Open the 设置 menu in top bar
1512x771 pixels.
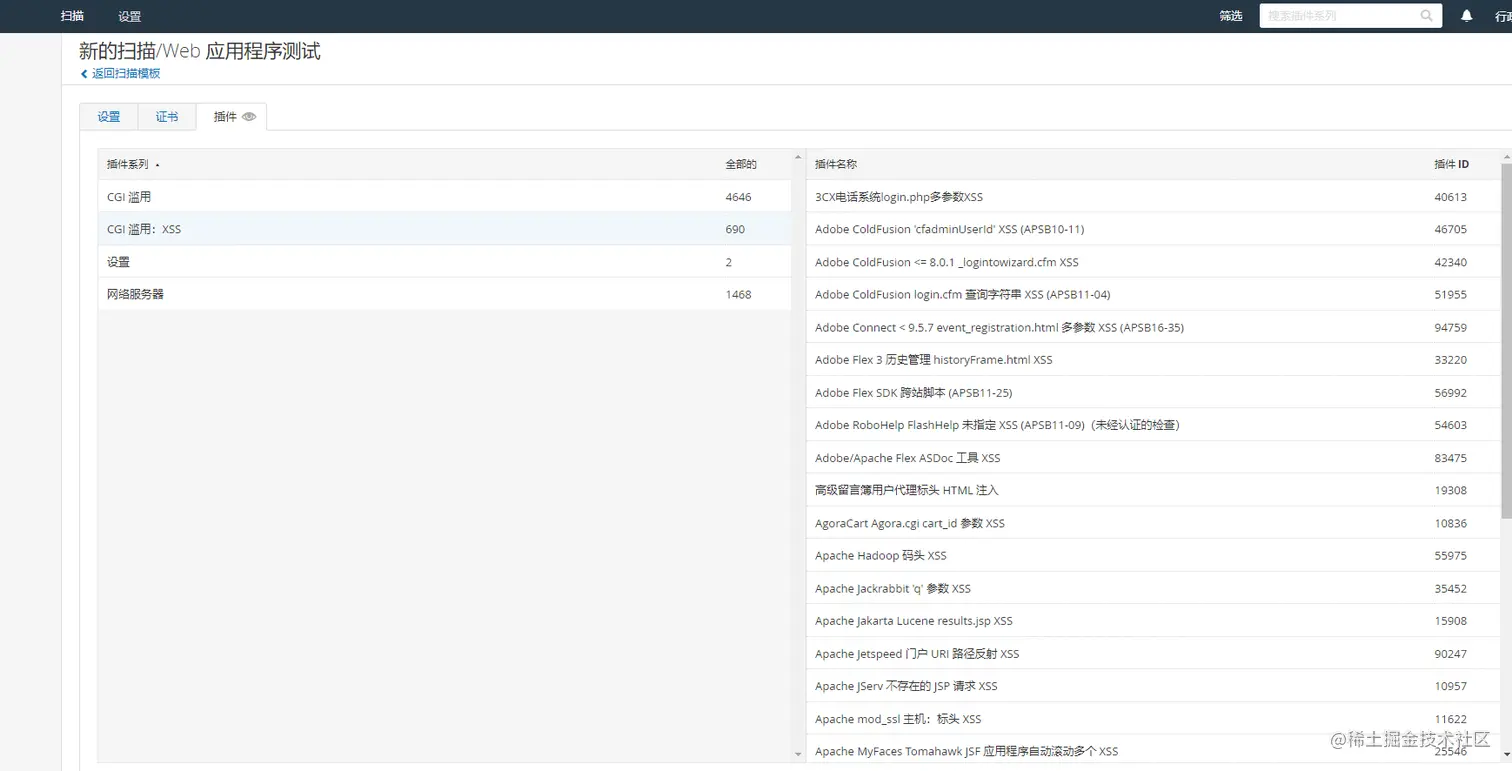129,16
